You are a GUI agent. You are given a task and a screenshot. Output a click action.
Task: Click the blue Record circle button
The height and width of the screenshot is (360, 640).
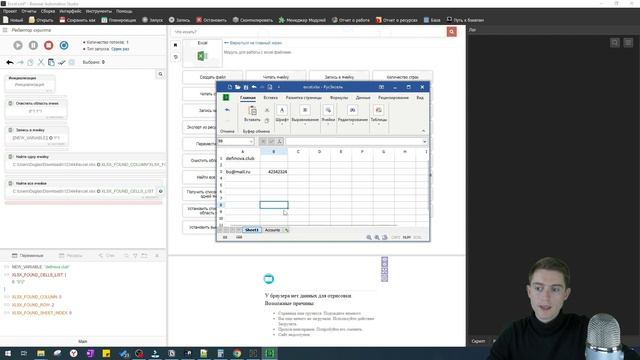[64, 45]
